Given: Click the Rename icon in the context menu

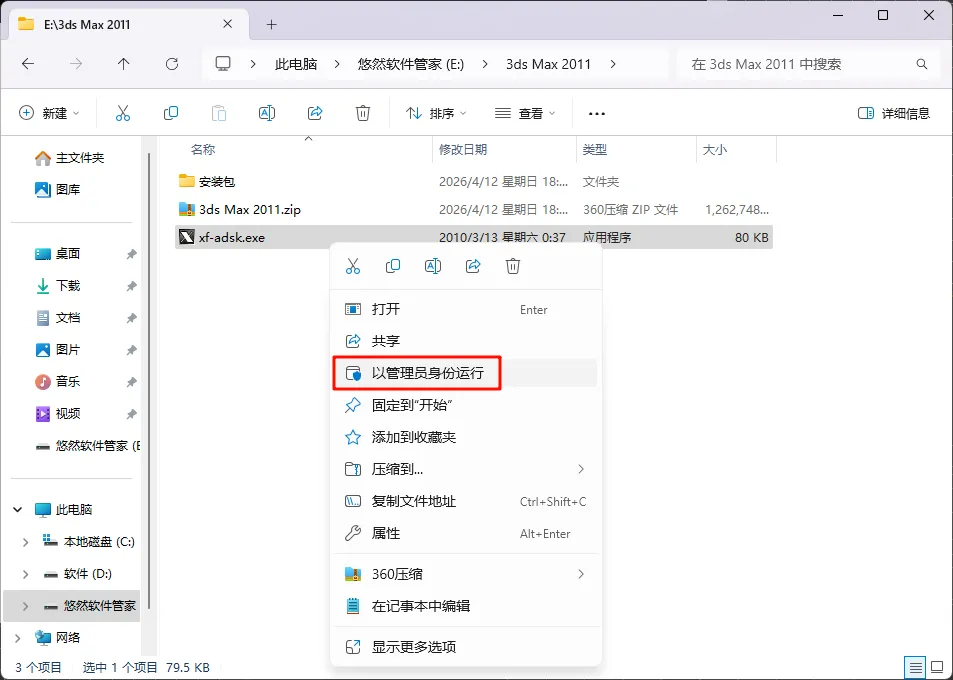Looking at the screenshot, I should coord(433,266).
